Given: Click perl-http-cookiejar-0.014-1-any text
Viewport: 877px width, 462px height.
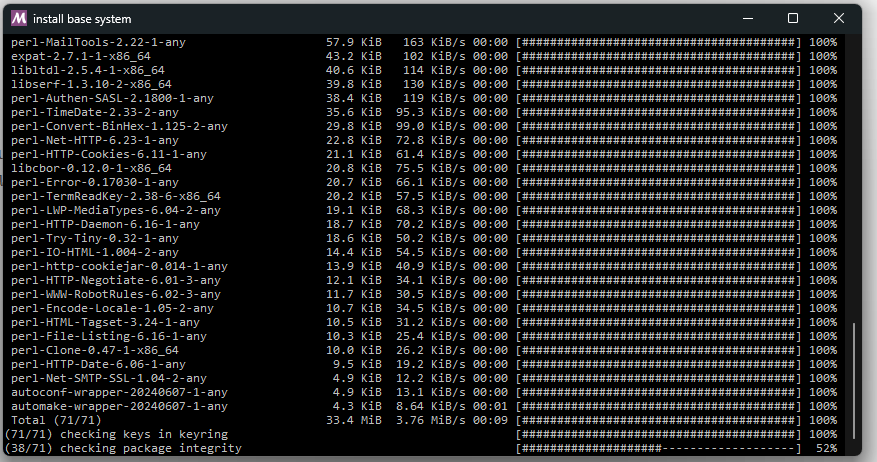Looking at the screenshot, I should tap(119, 266).
